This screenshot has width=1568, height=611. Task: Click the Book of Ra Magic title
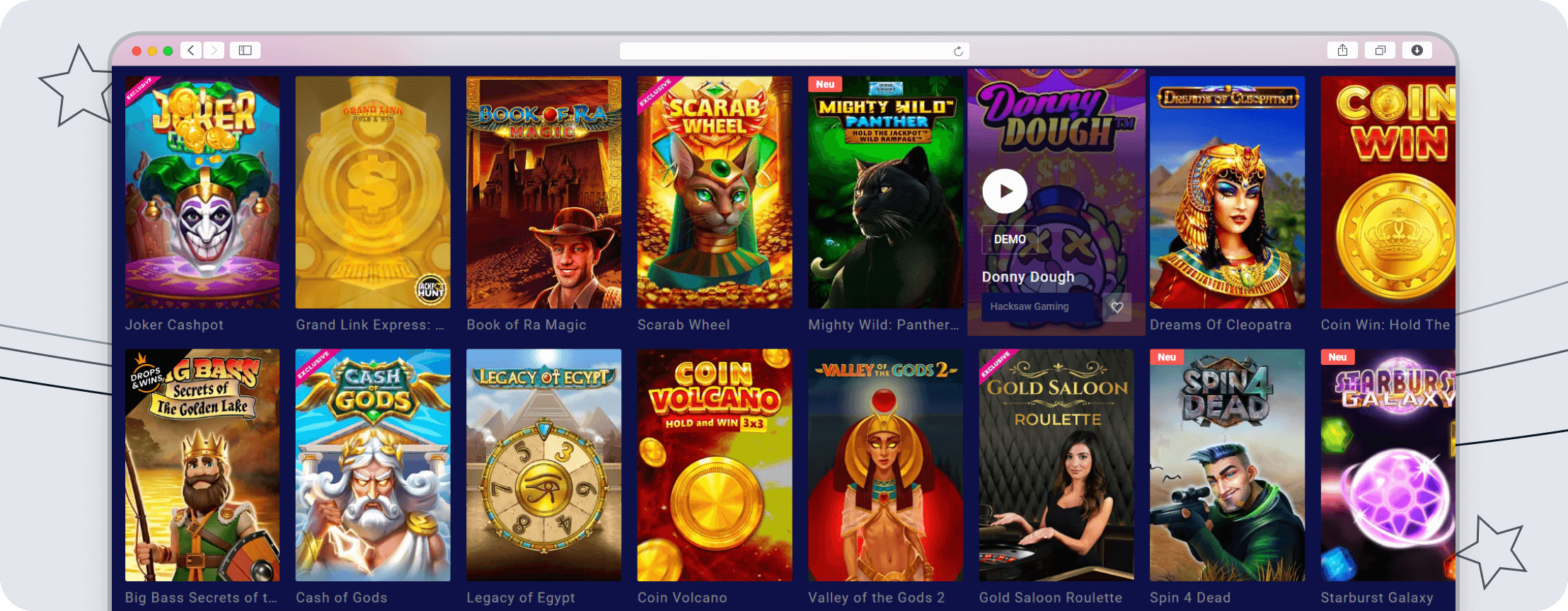[526, 325]
